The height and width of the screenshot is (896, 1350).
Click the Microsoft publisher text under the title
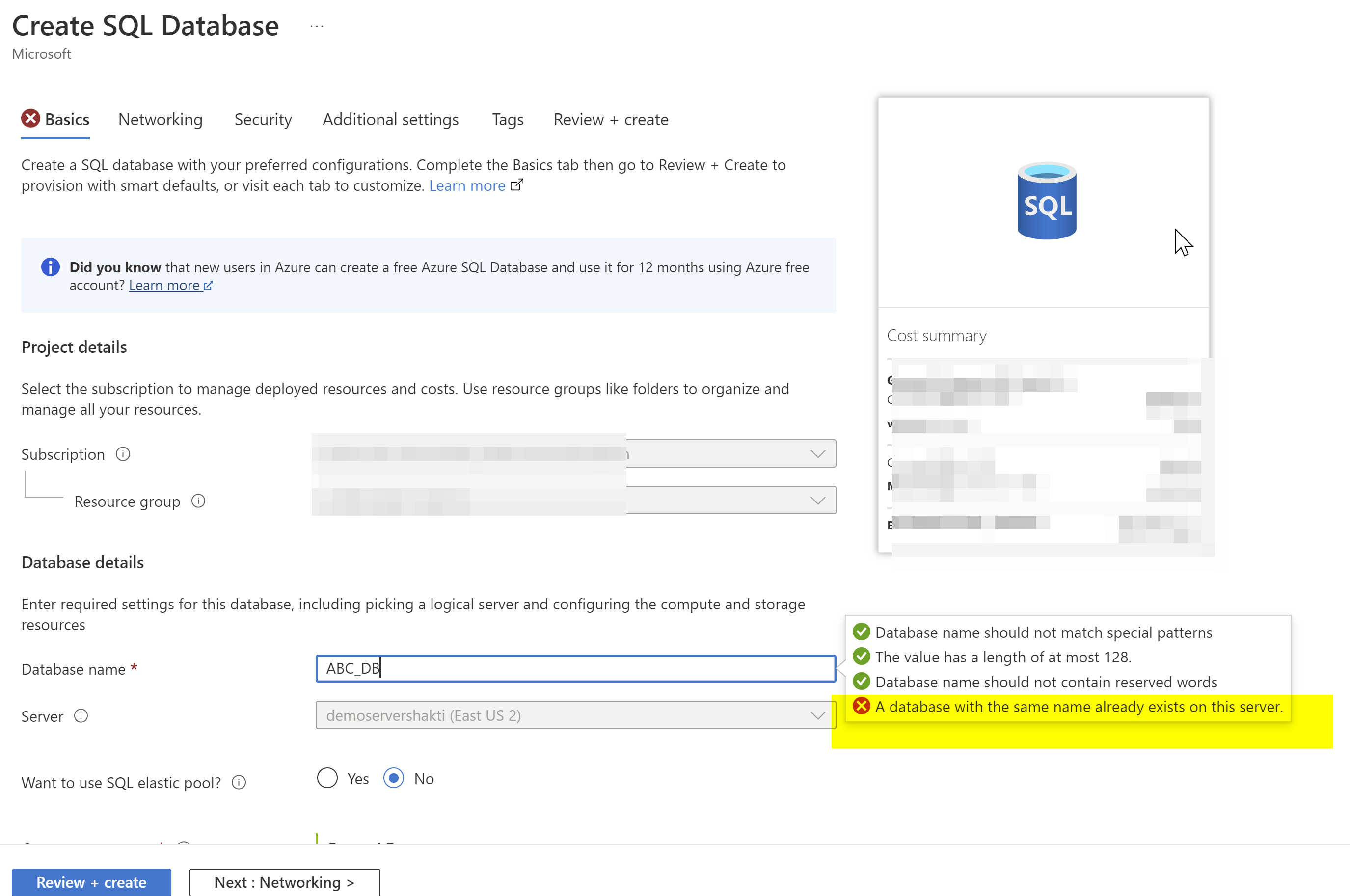pos(42,53)
